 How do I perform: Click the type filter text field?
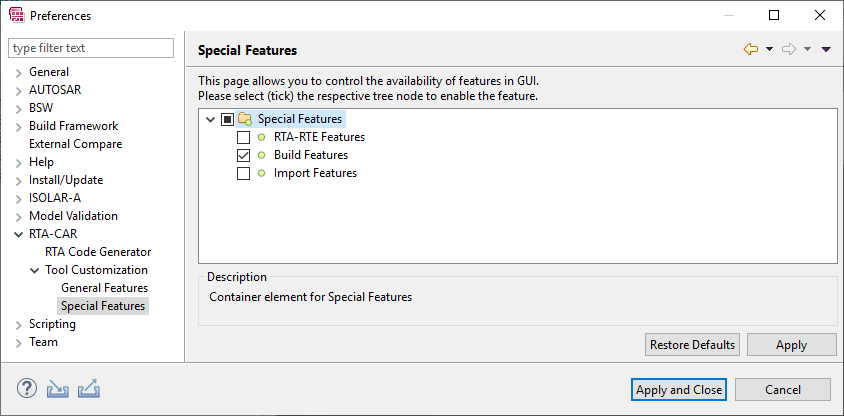91,48
